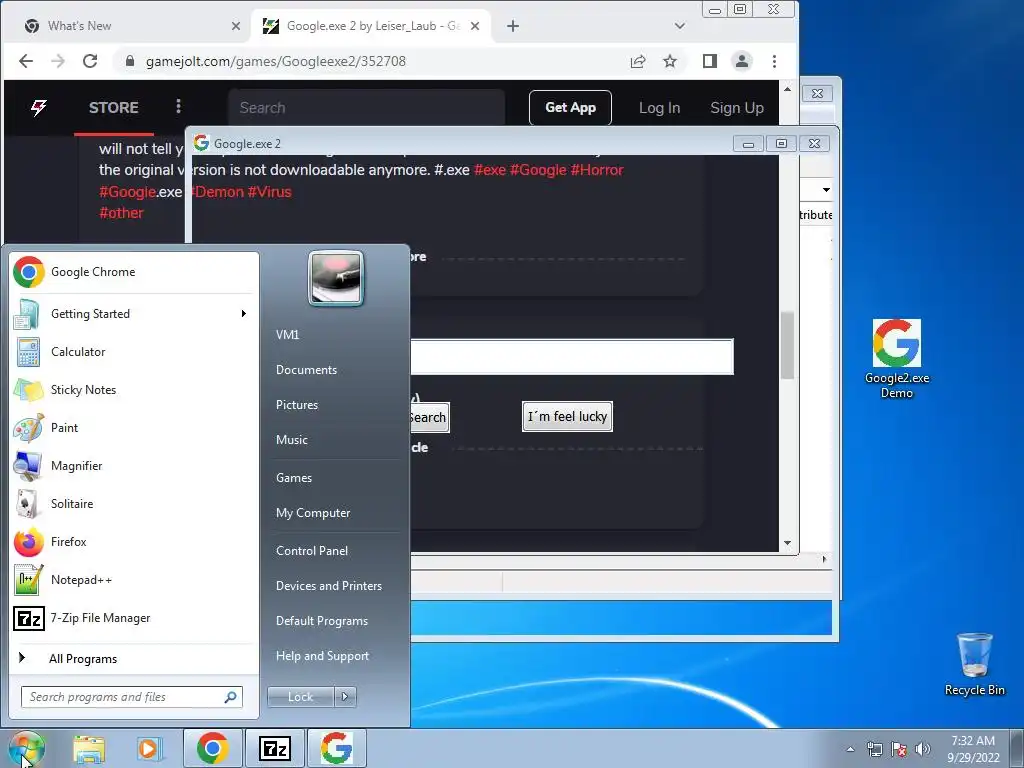
Task: Click the Lock button
Action: click(300, 697)
